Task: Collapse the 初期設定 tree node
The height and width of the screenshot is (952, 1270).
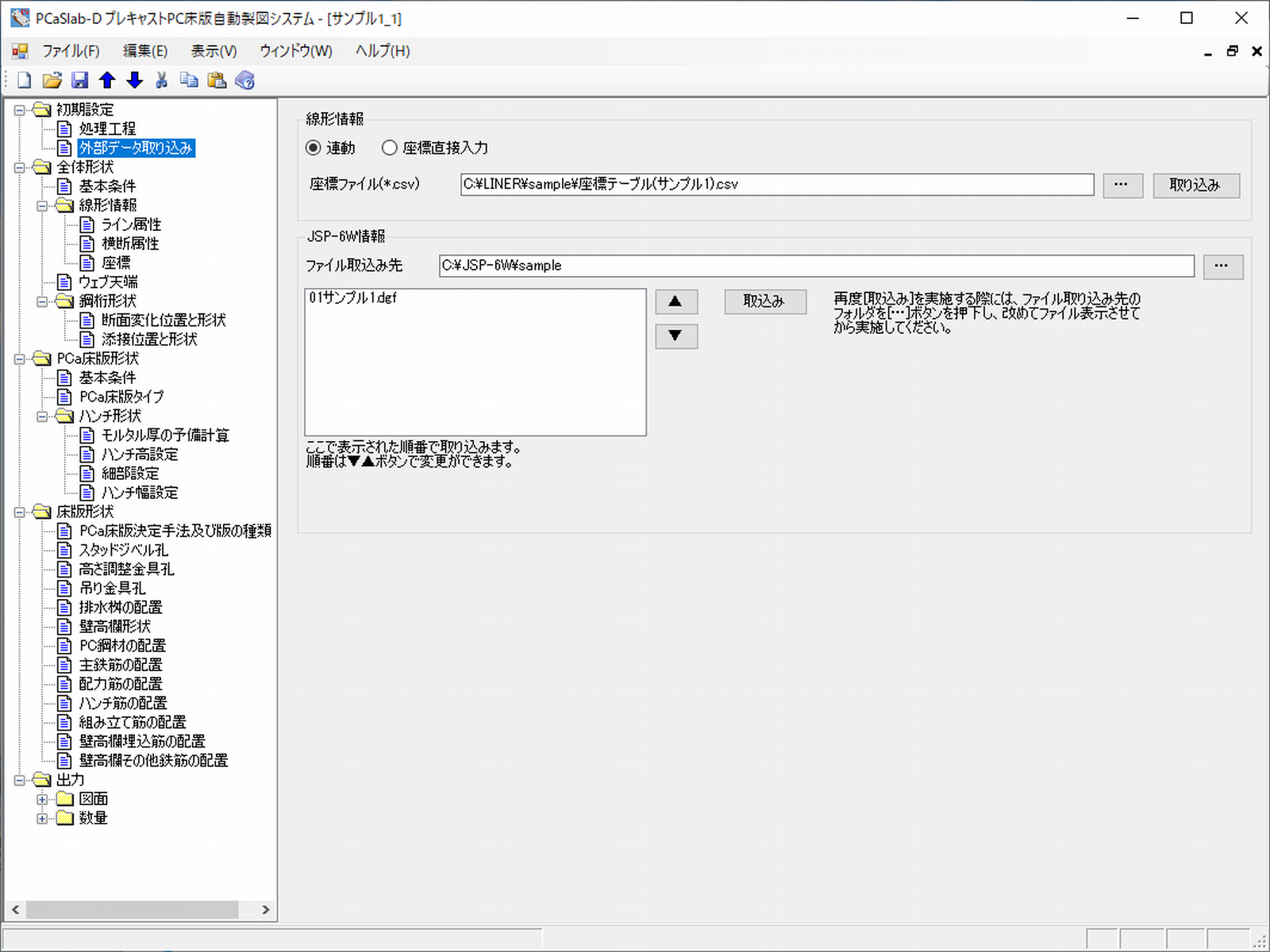Action: tap(20, 110)
